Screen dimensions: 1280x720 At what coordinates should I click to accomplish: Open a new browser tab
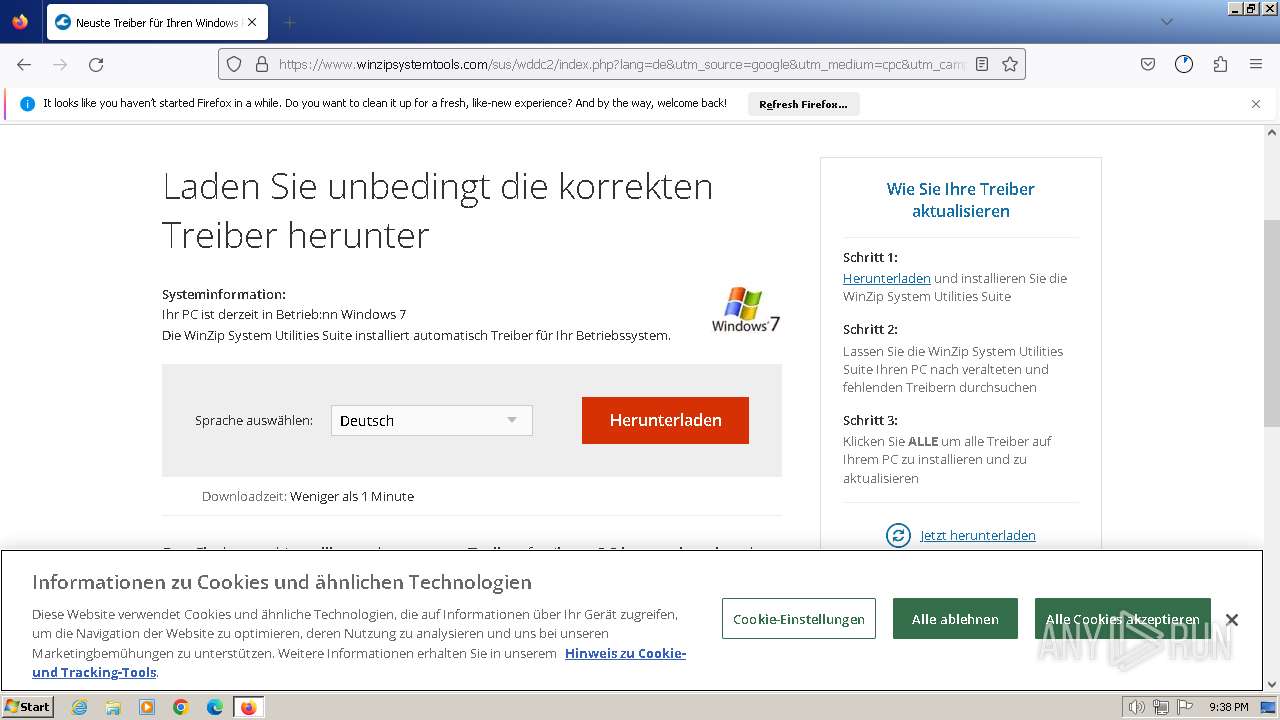tap(289, 22)
